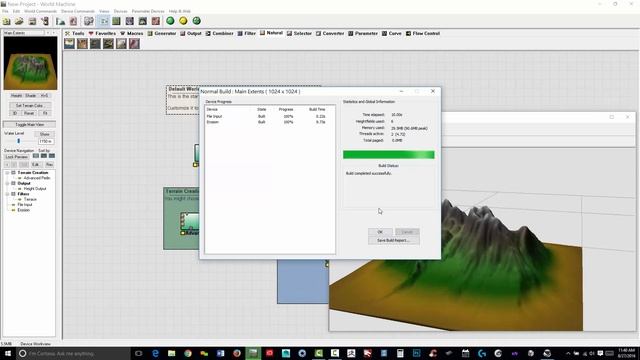Switch to Explorer View toolbar icon

click(x=130, y=21)
